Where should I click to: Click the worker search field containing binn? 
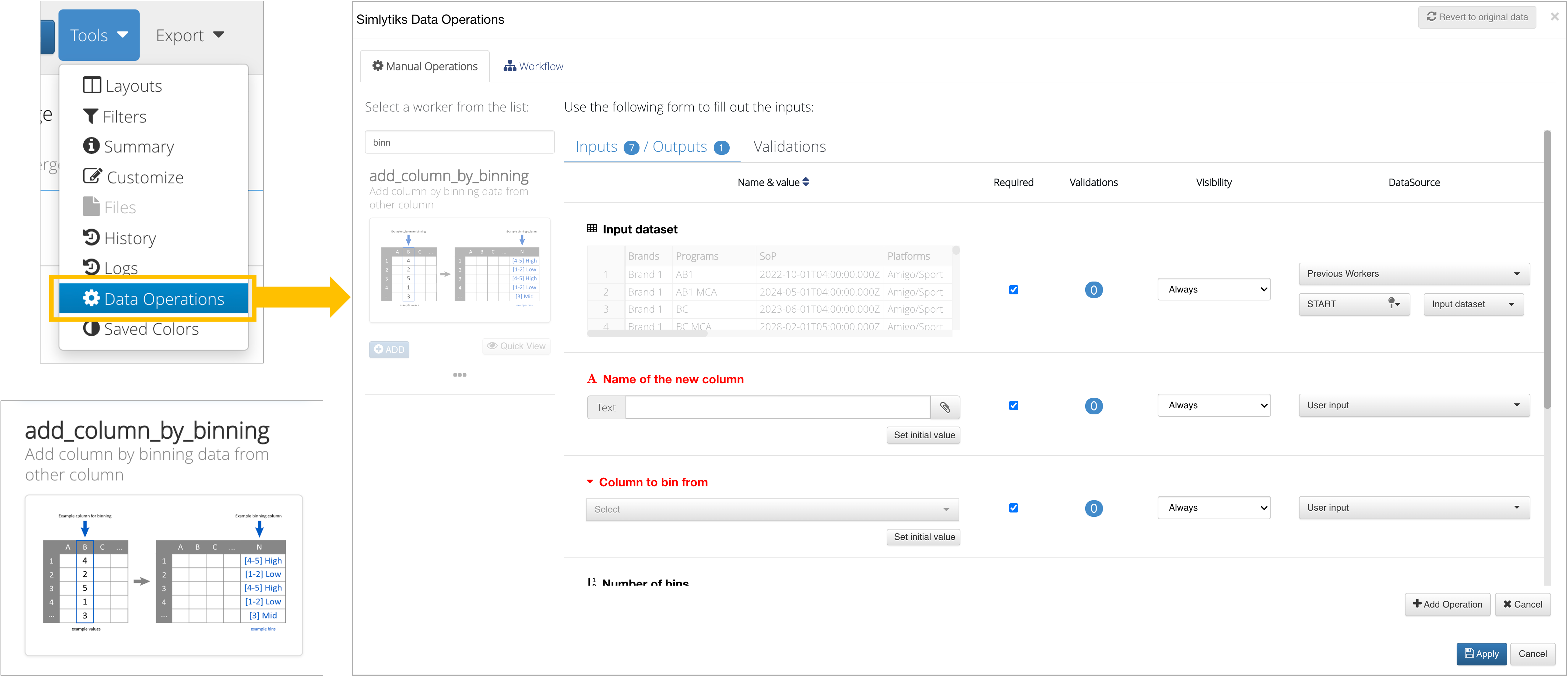460,142
